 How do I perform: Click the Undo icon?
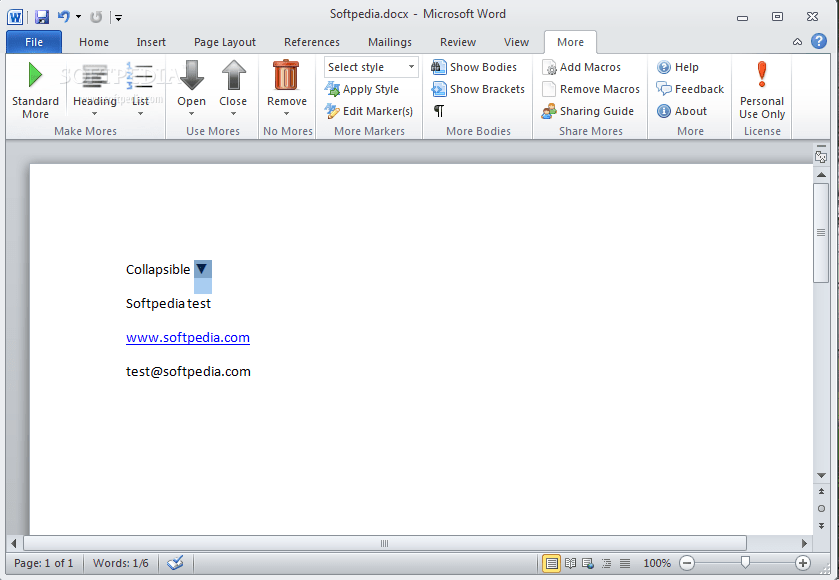64,17
